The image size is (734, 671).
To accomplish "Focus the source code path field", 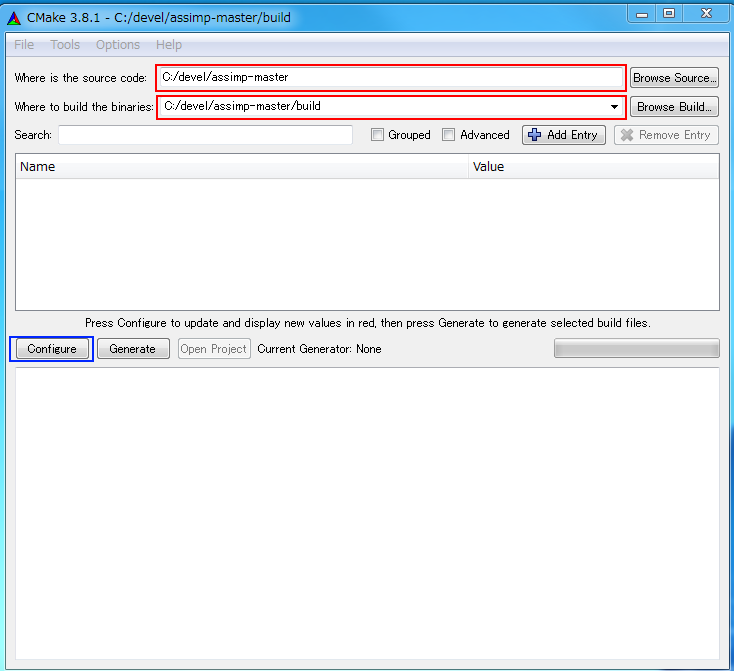I will click(391, 77).
